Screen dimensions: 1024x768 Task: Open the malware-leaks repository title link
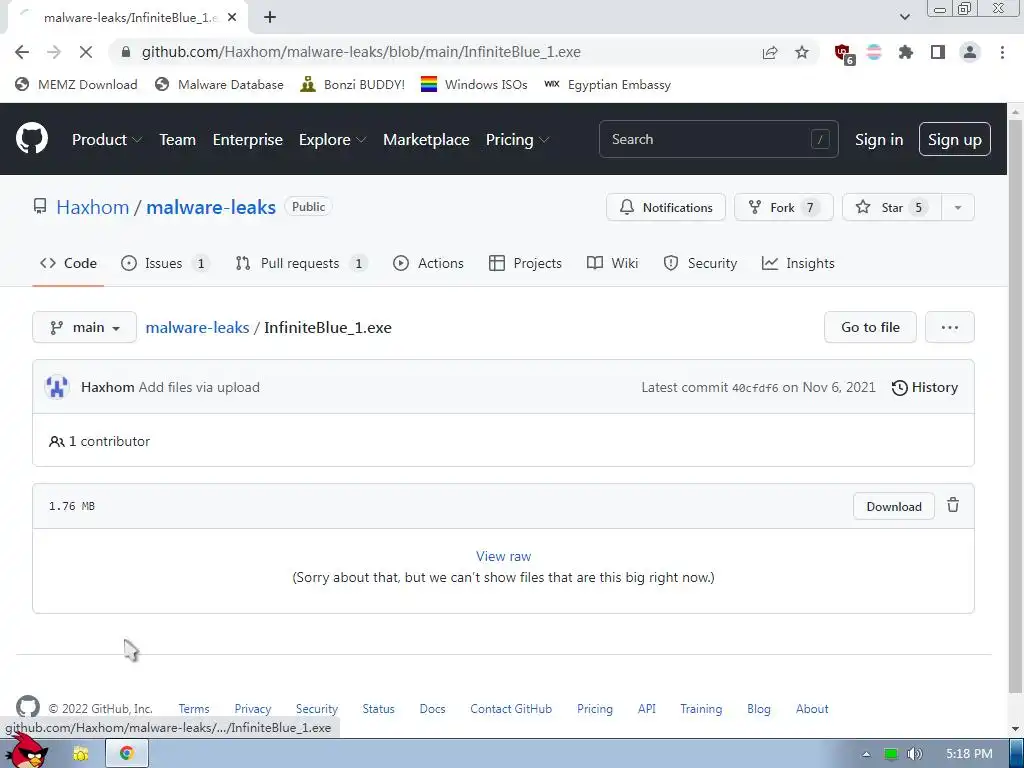pos(211,207)
